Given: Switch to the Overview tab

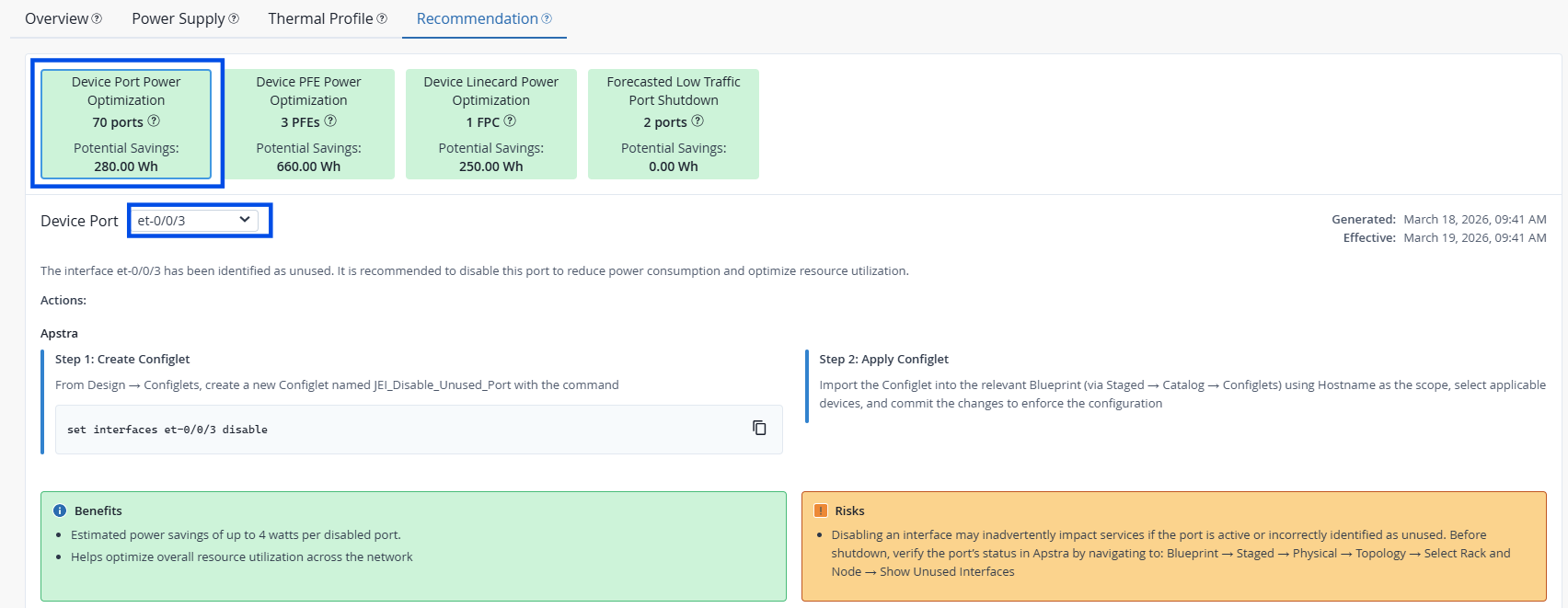Looking at the screenshot, I should pyautogui.click(x=56, y=19).
